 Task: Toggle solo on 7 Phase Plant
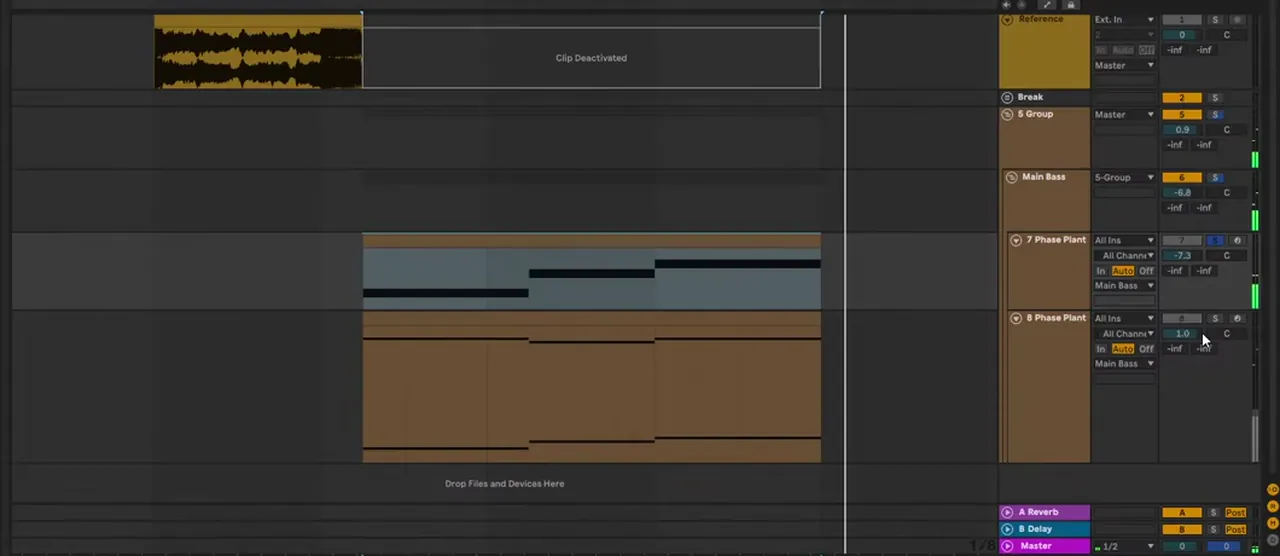tap(1215, 241)
